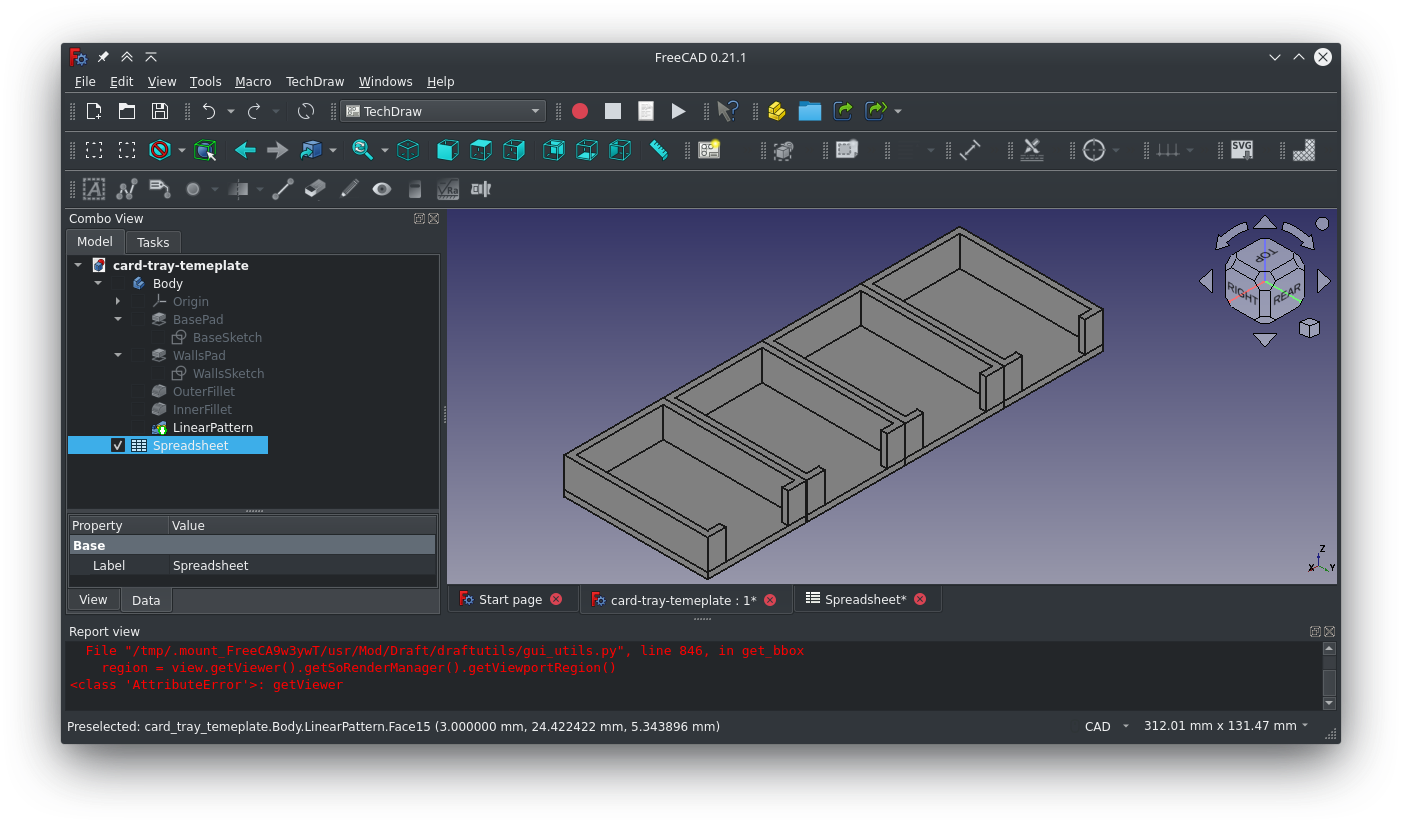Open the TechDraw workbench dropdown

pyautogui.click(x=443, y=111)
